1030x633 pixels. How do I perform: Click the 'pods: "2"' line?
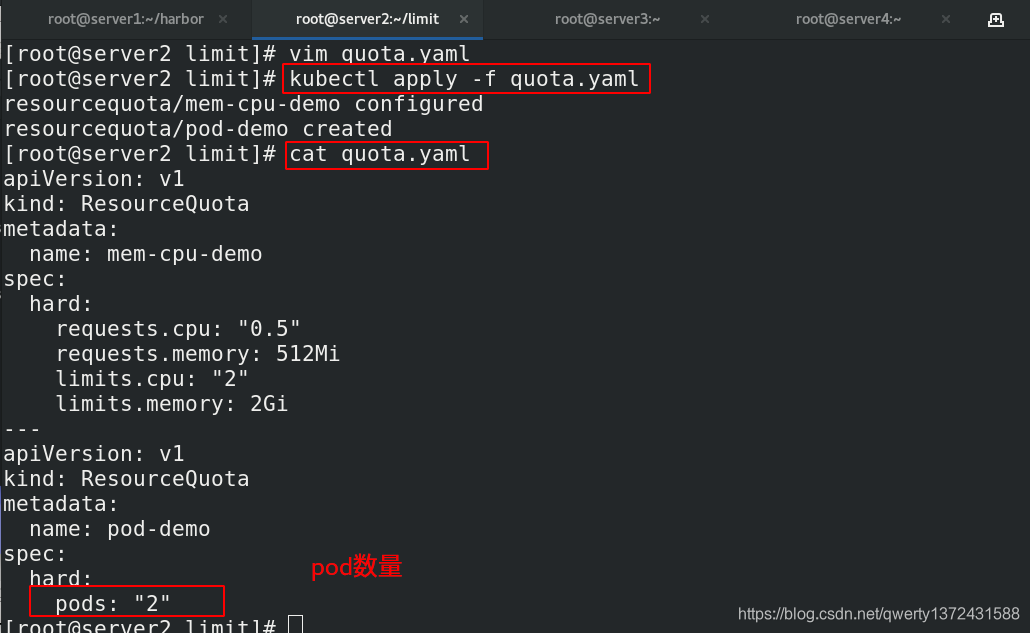[x=113, y=603]
